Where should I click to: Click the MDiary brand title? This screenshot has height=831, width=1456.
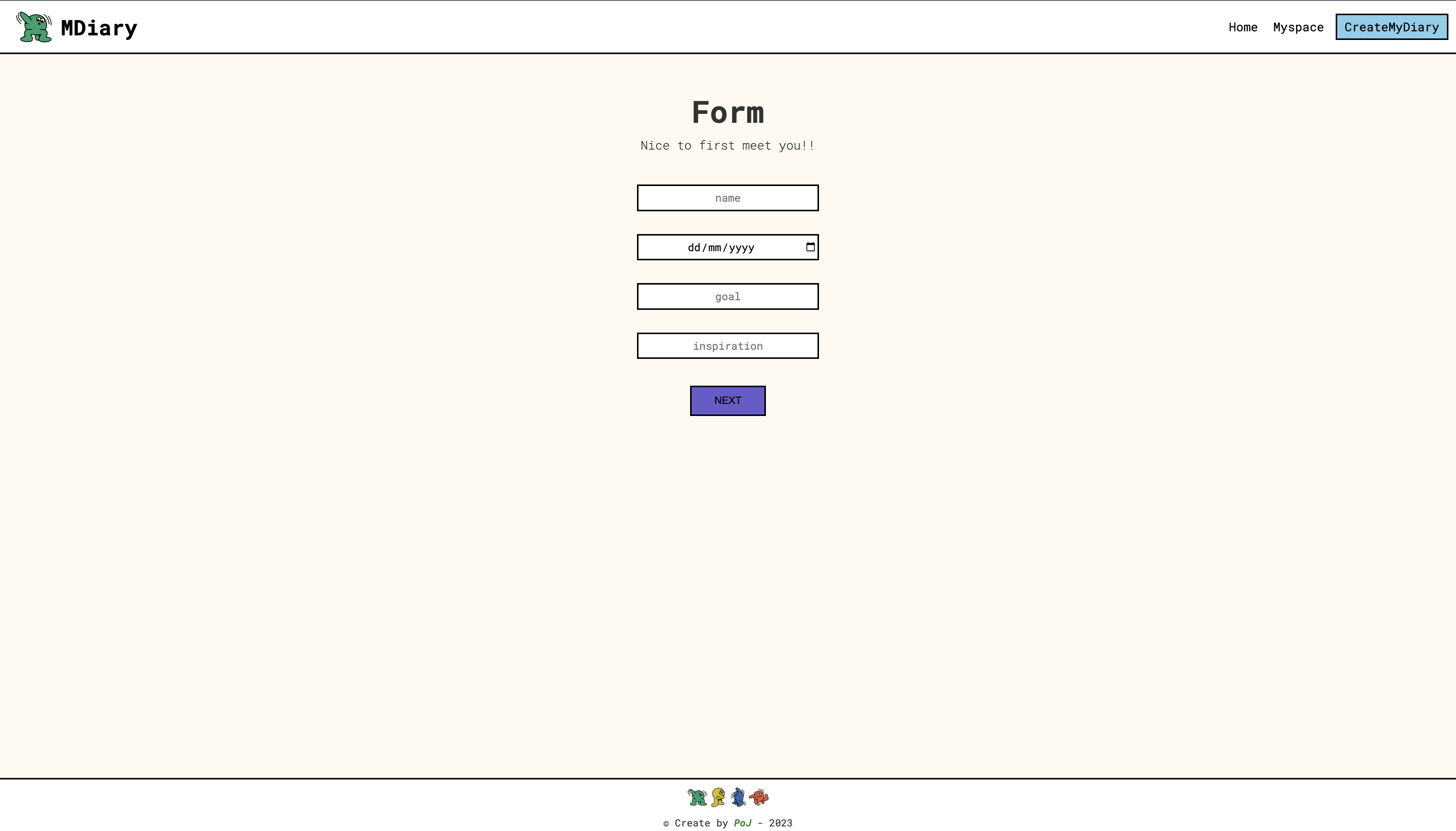99,28
